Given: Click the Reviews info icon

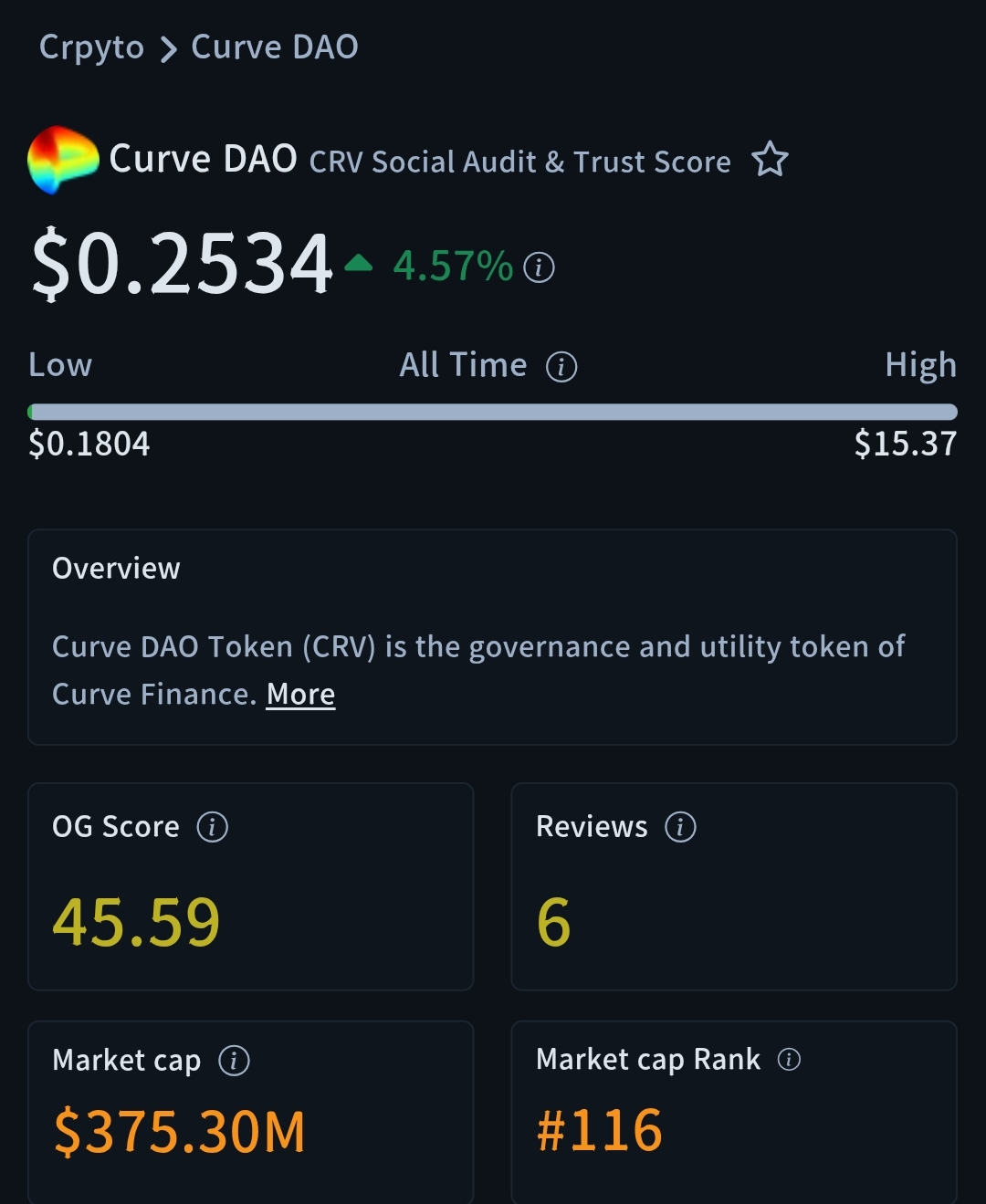Looking at the screenshot, I should (680, 827).
